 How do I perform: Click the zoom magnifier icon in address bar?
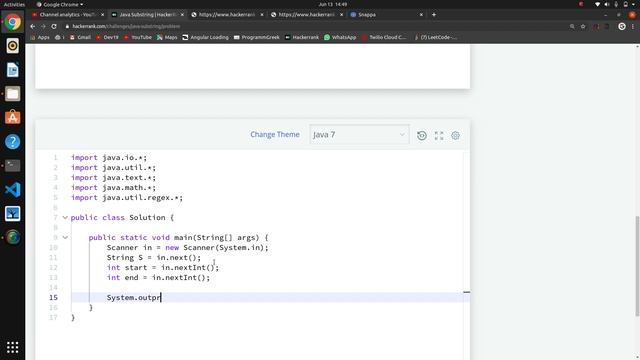coord(572,26)
